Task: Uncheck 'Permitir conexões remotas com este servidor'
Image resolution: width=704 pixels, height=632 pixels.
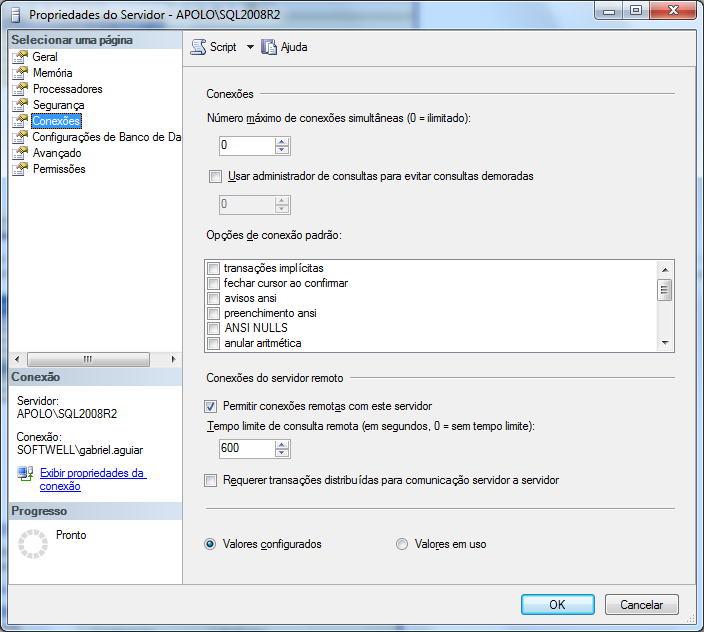Action: pos(210,406)
